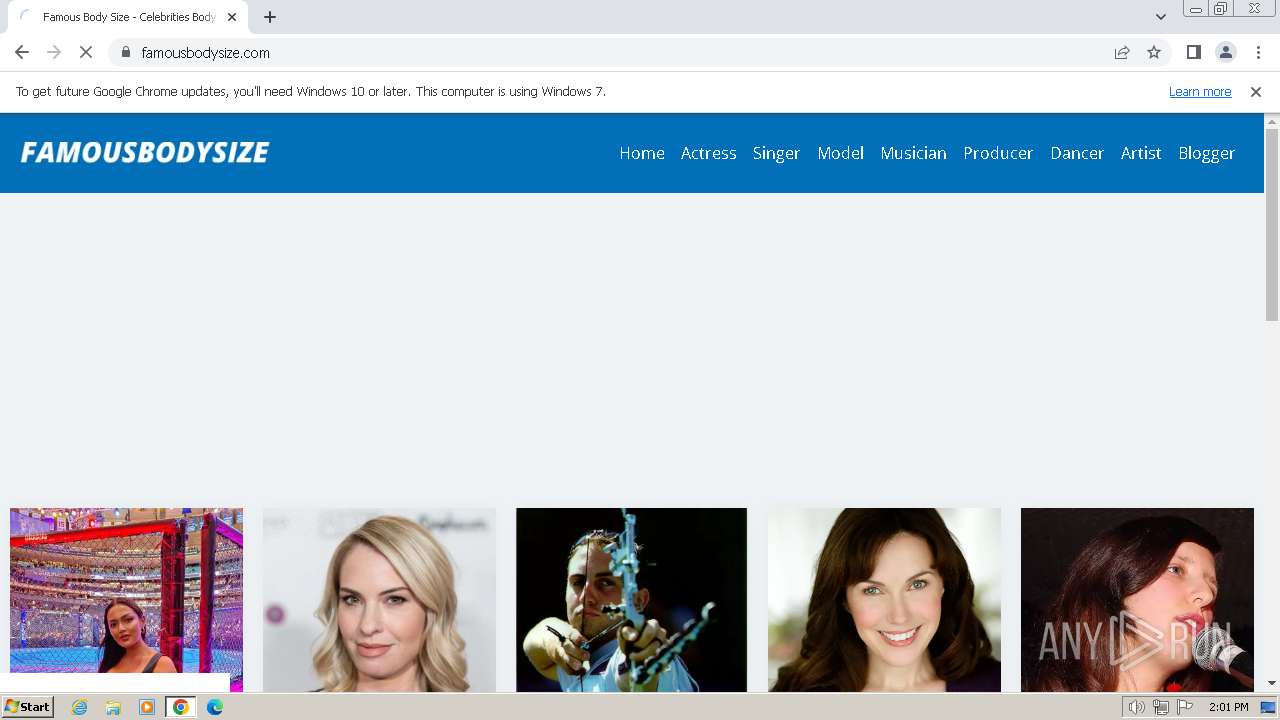The image size is (1280, 720).
Task: Open File Explorer from the taskbar
Action: click(113, 707)
